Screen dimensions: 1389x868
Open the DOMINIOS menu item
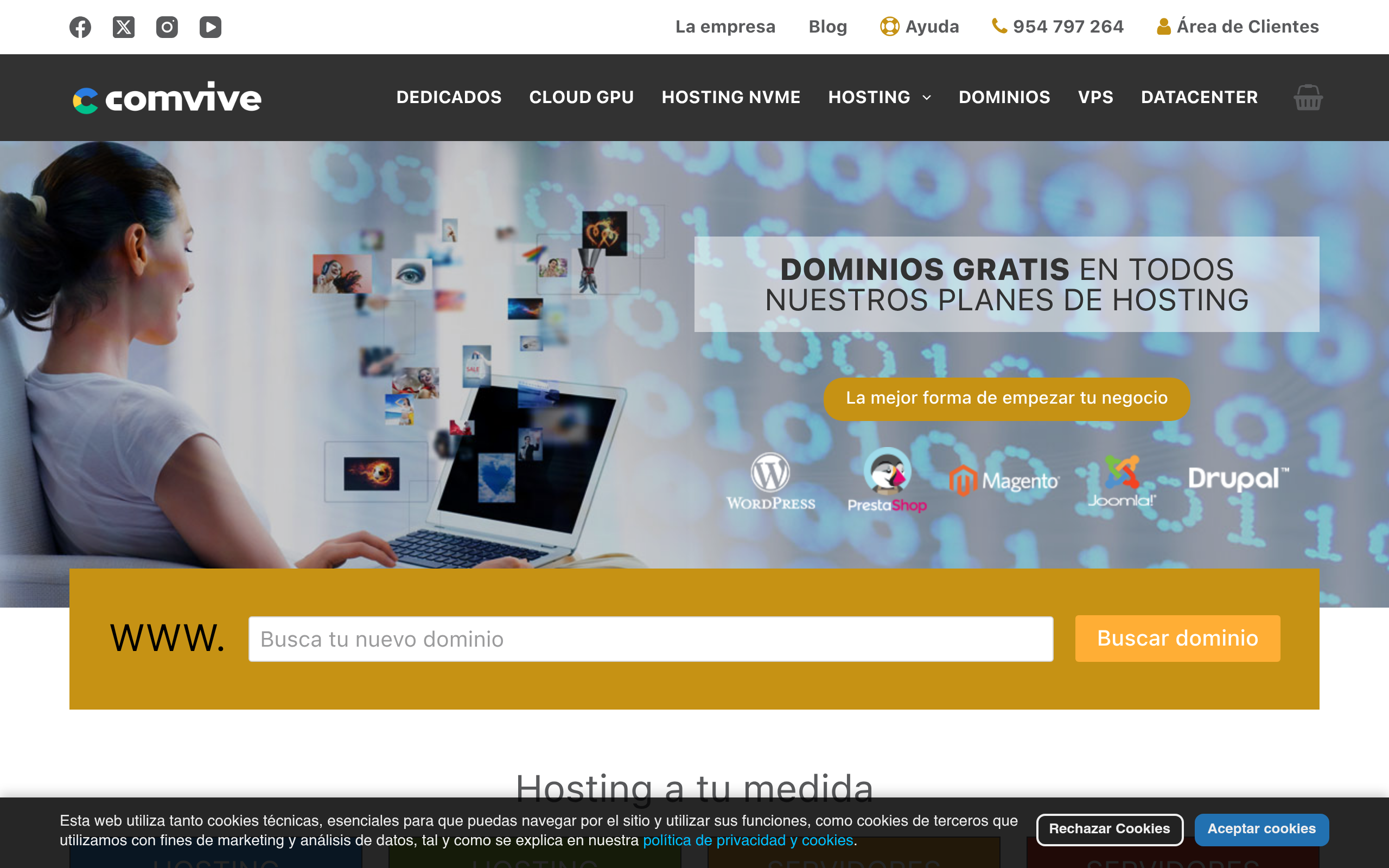click(x=1004, y=97)
